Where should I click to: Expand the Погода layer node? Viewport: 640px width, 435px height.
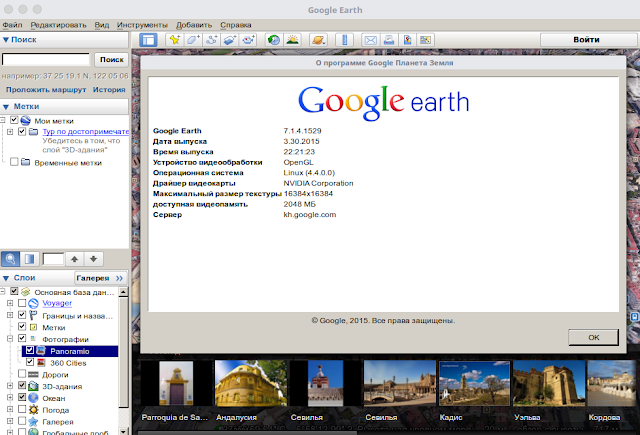click(10, 409)
